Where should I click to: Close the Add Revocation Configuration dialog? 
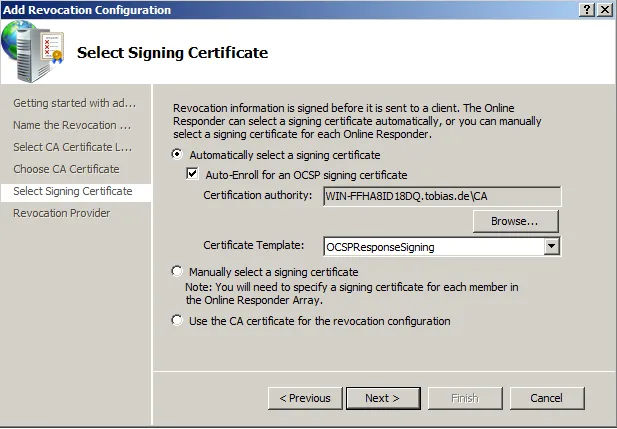click(604, 9)
